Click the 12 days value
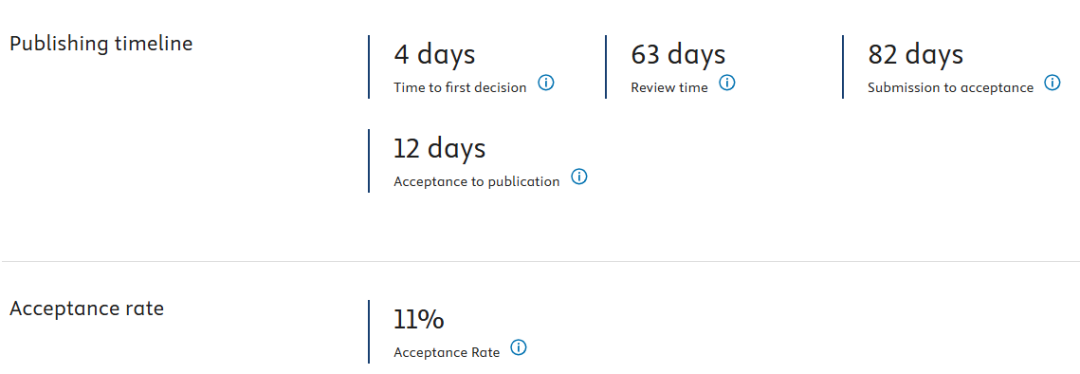 (439, 148)
